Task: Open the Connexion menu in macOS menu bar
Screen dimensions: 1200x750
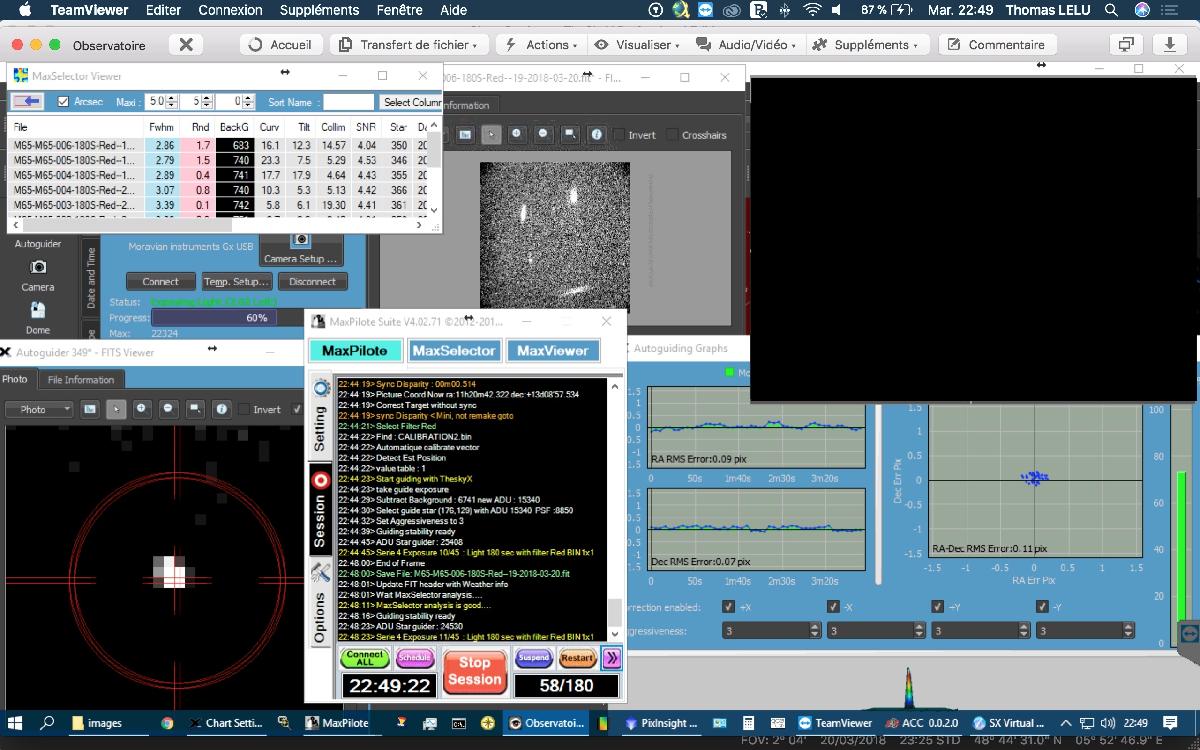Action: tap(230, 10)
